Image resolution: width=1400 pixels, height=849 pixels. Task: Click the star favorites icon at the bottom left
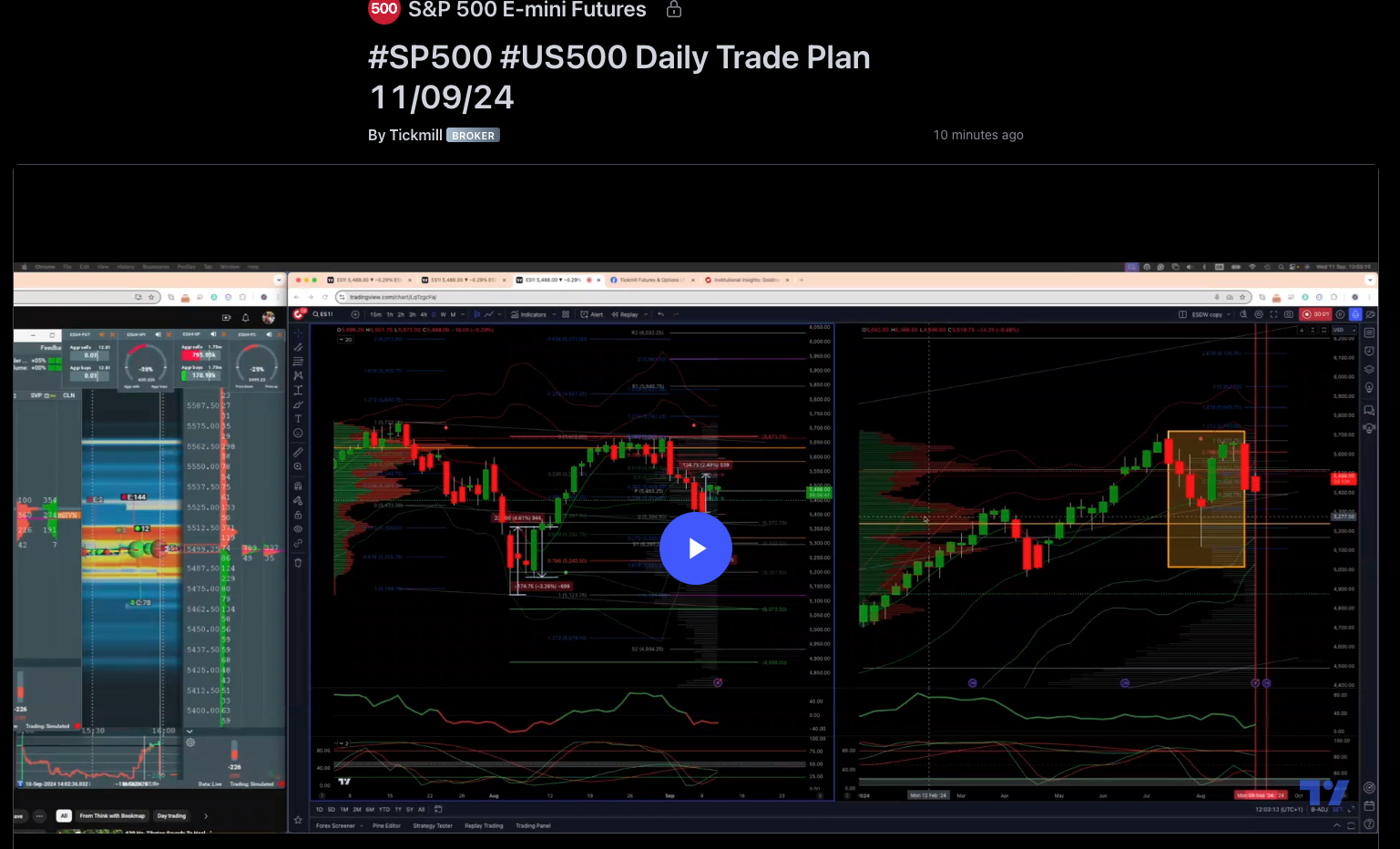coord(298,820)
